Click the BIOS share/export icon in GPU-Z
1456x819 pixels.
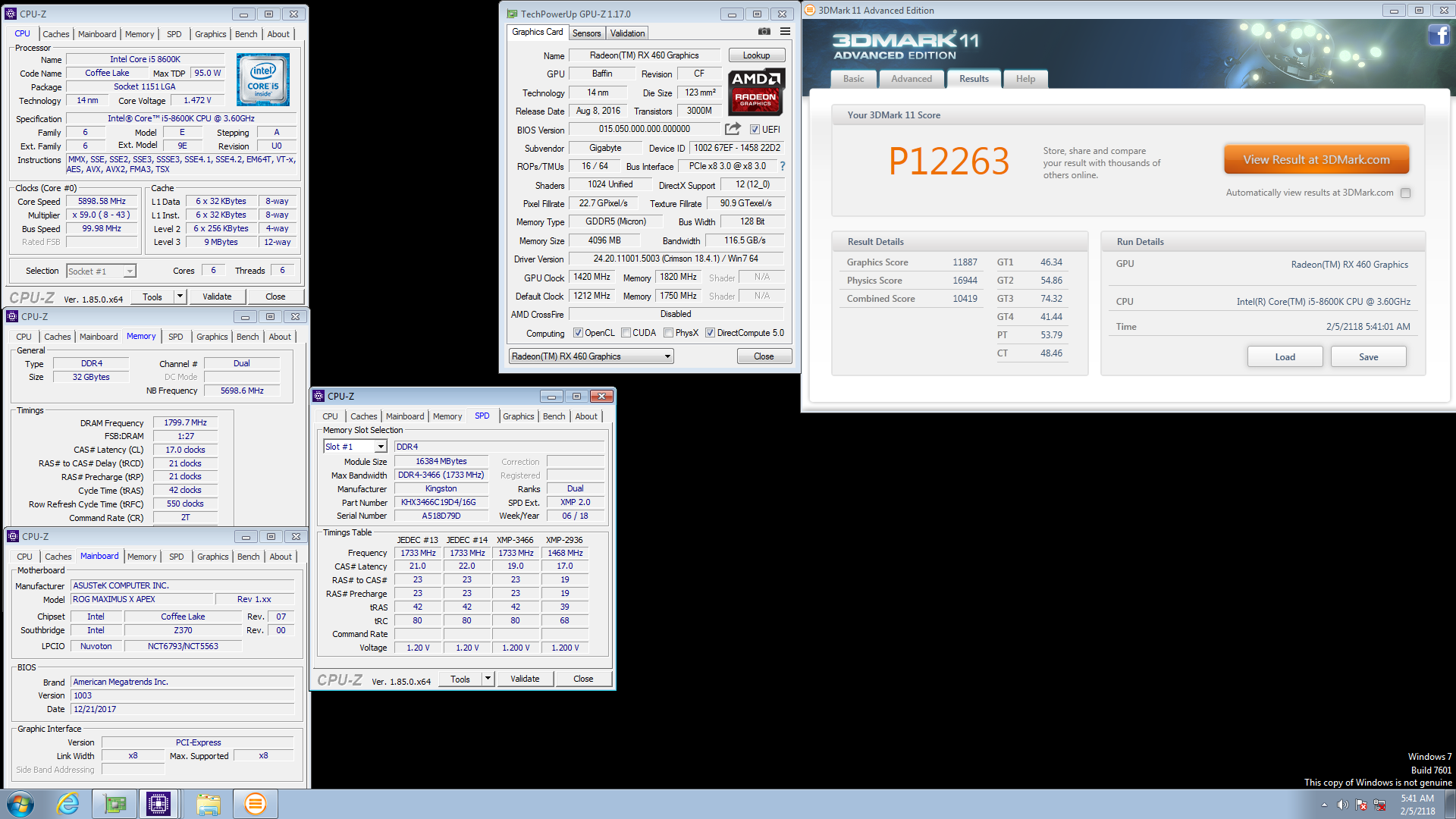[x=733, y=129]
